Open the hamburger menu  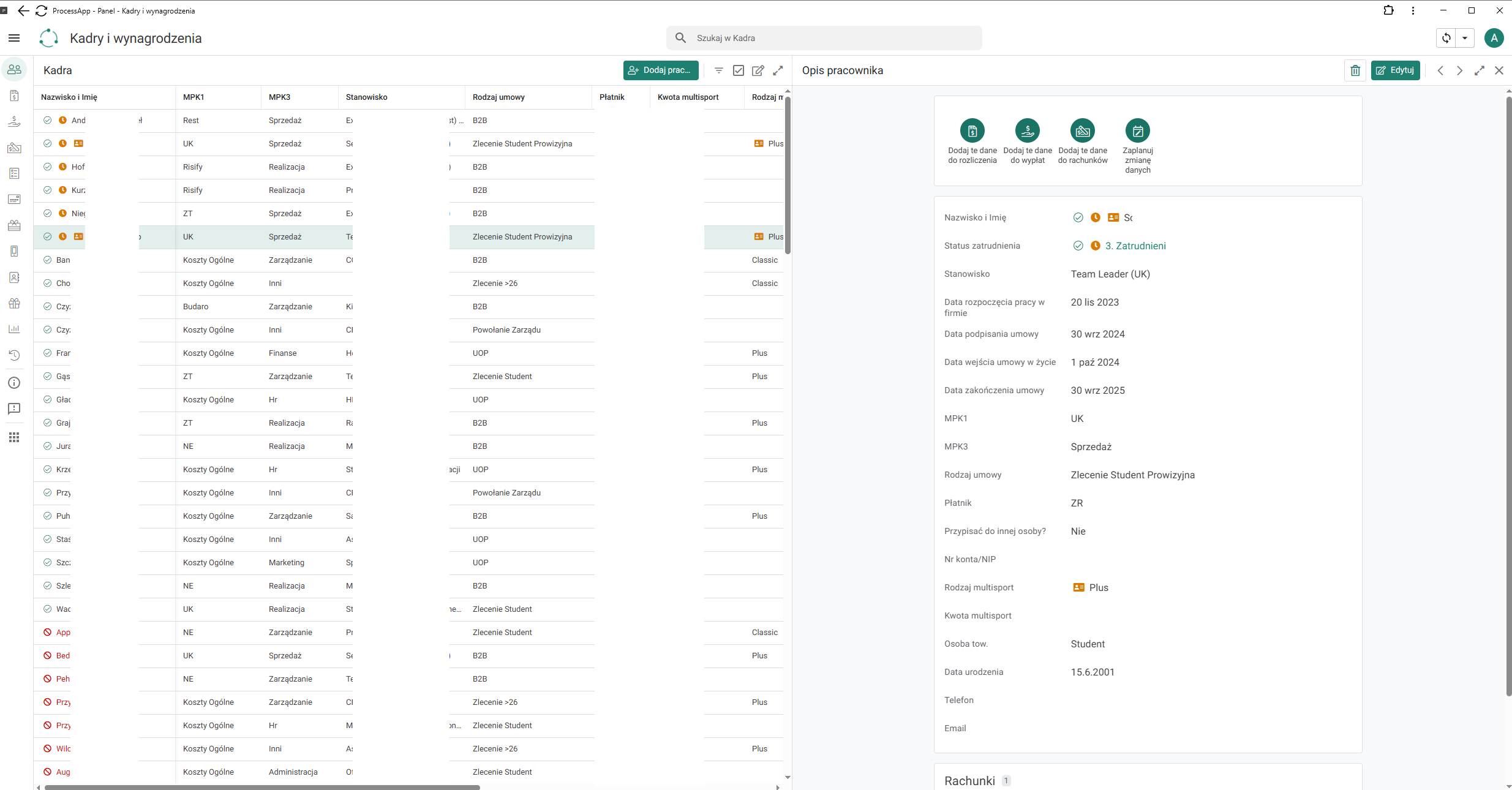click(x=14, y=38)
